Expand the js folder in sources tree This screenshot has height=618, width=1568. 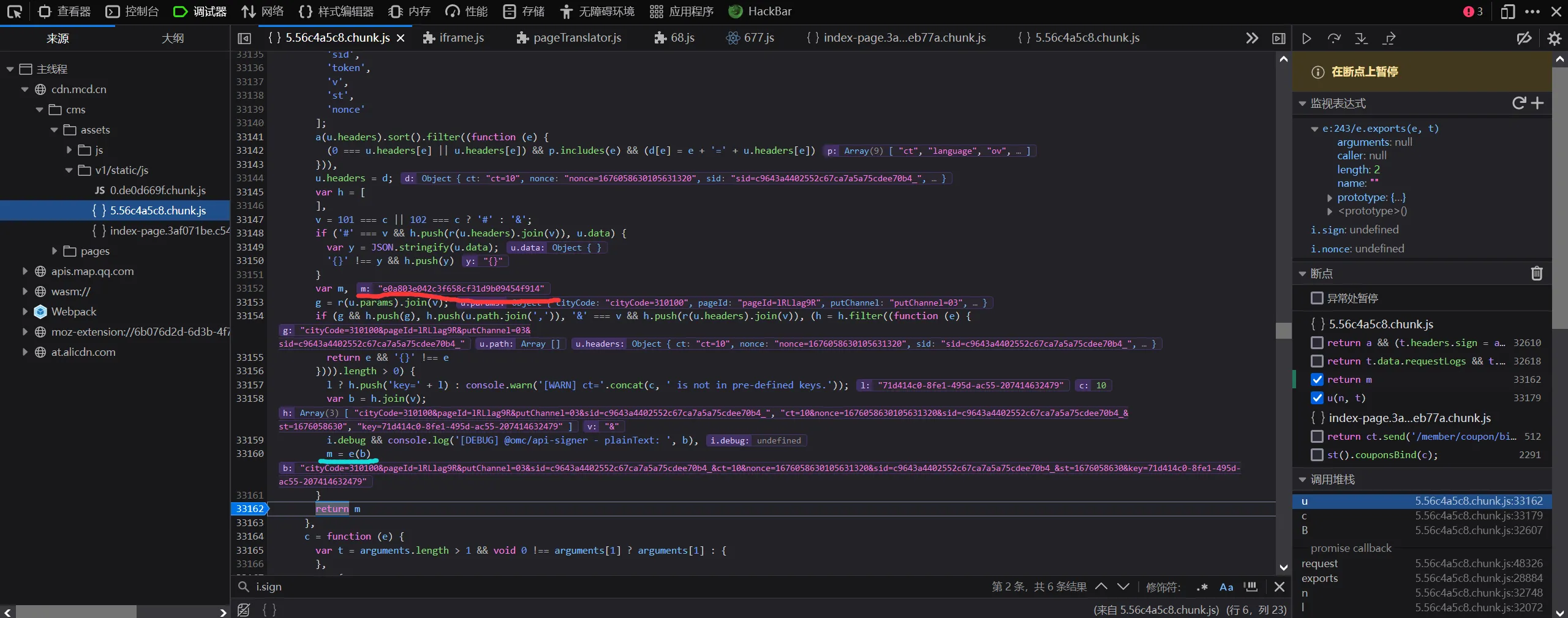click(69, 150)
